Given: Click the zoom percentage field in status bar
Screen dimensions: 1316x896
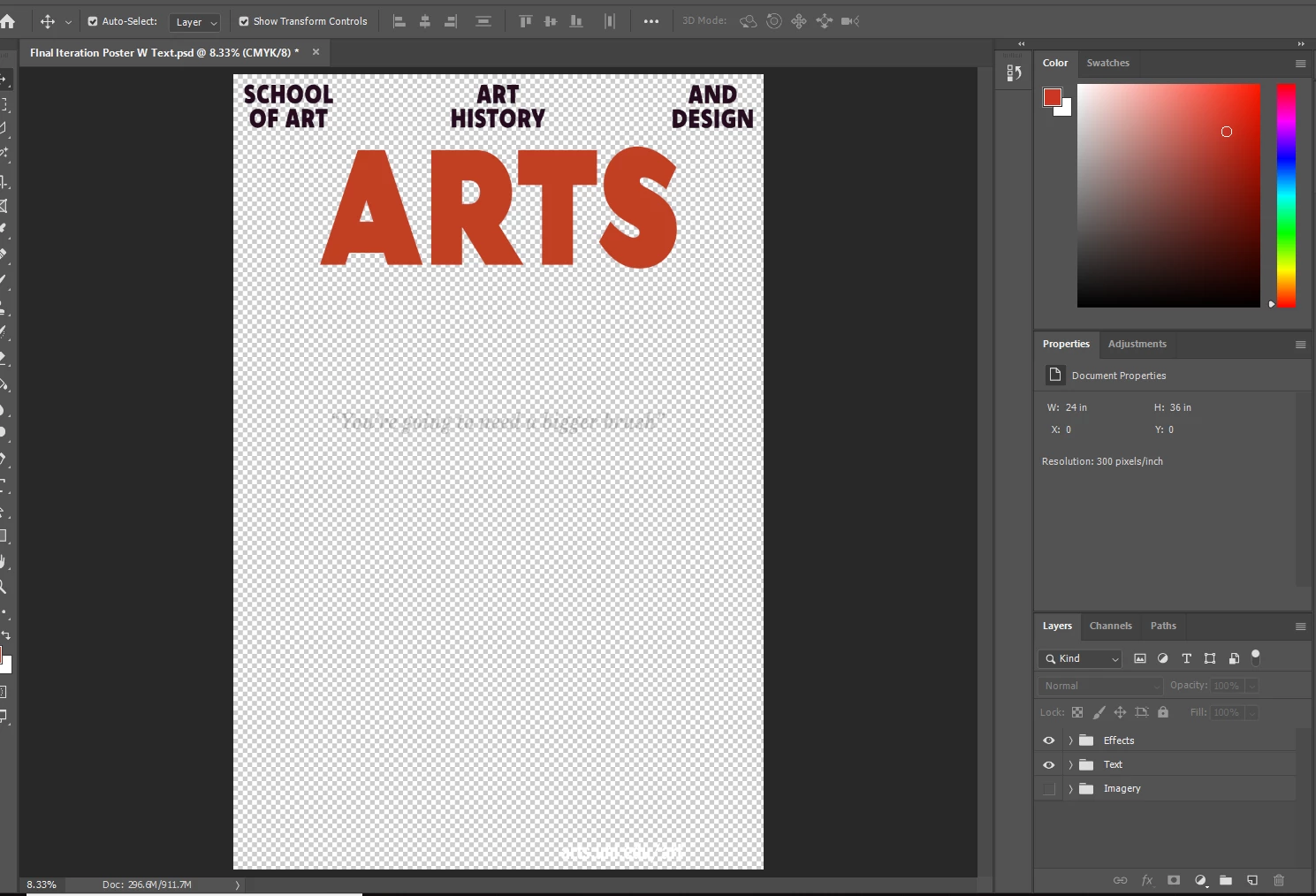Looking at the screenshot, I should tap(42, 885).
